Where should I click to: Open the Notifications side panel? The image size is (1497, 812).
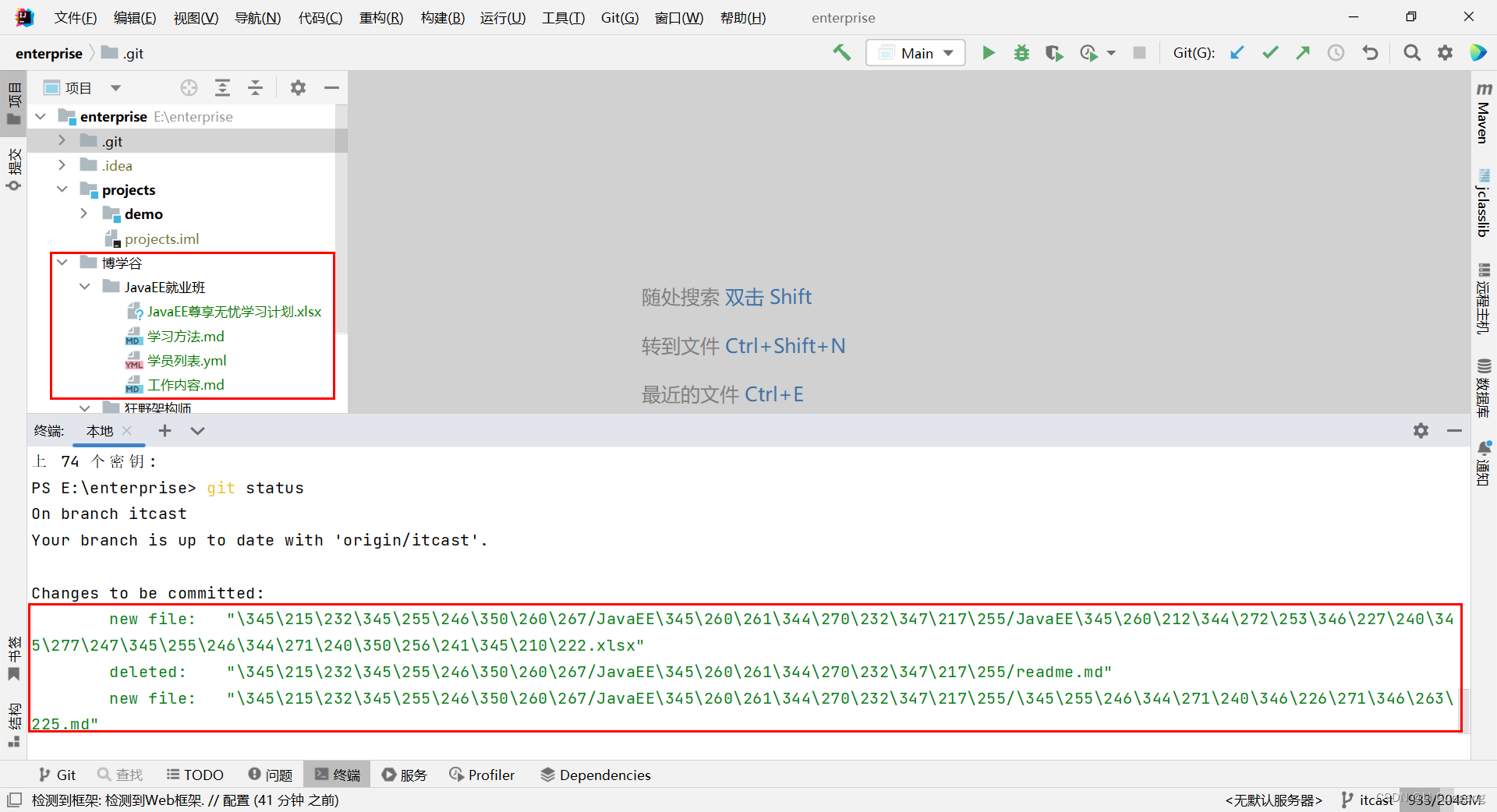click(x=1483, y=462)
